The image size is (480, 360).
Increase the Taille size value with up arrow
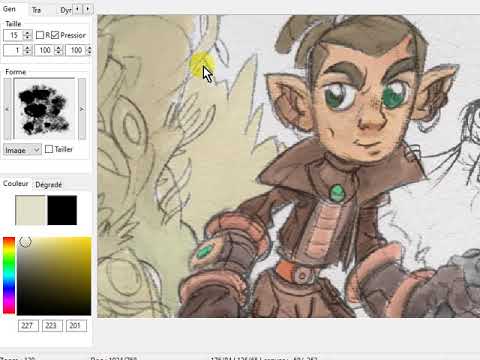27,33
